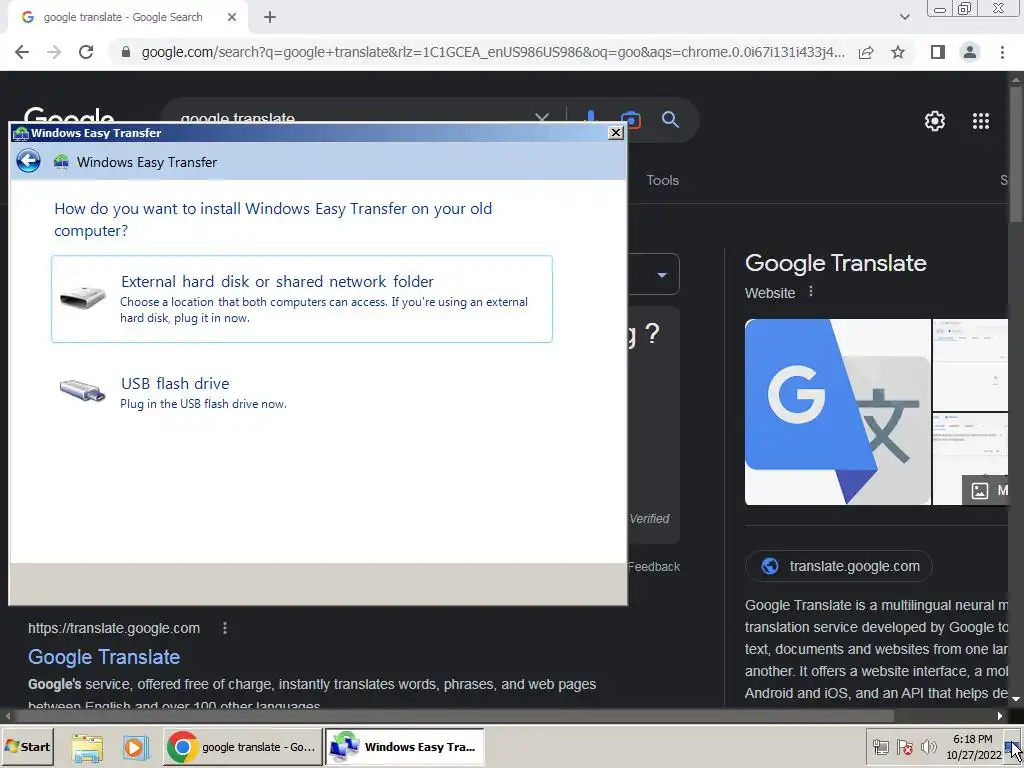Image resolution: width=1024 pixels, height=768 pixels.
Task: Click the network tray icon
Action: click(x=880, y=747)
